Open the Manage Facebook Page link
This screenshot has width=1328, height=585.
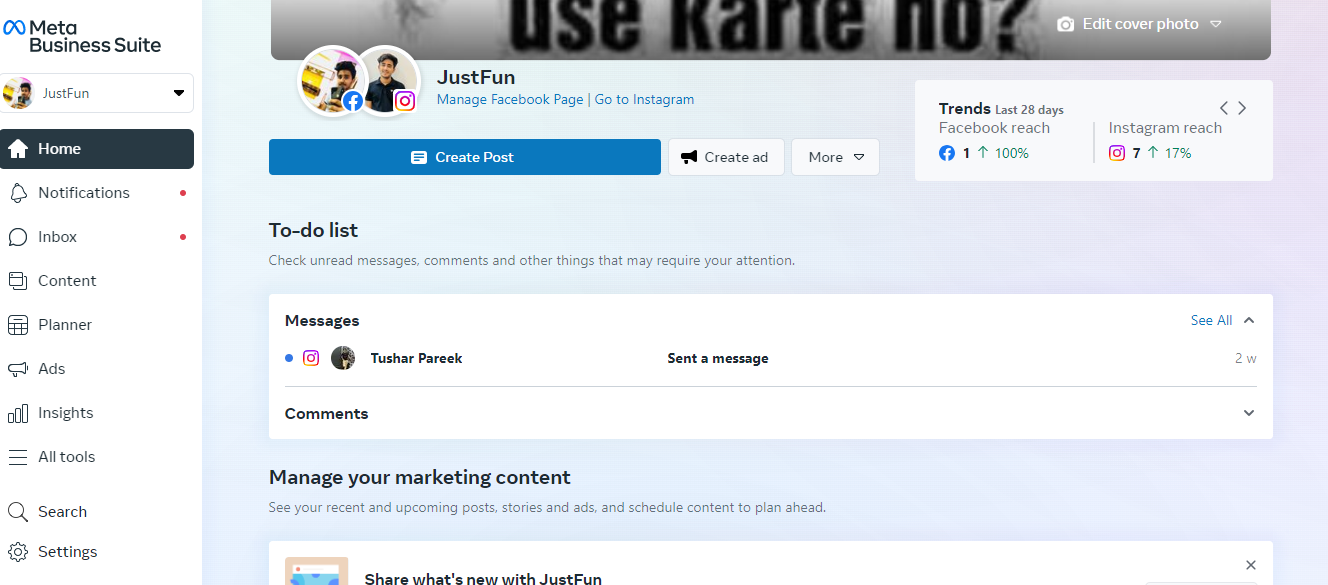(510, 100)
